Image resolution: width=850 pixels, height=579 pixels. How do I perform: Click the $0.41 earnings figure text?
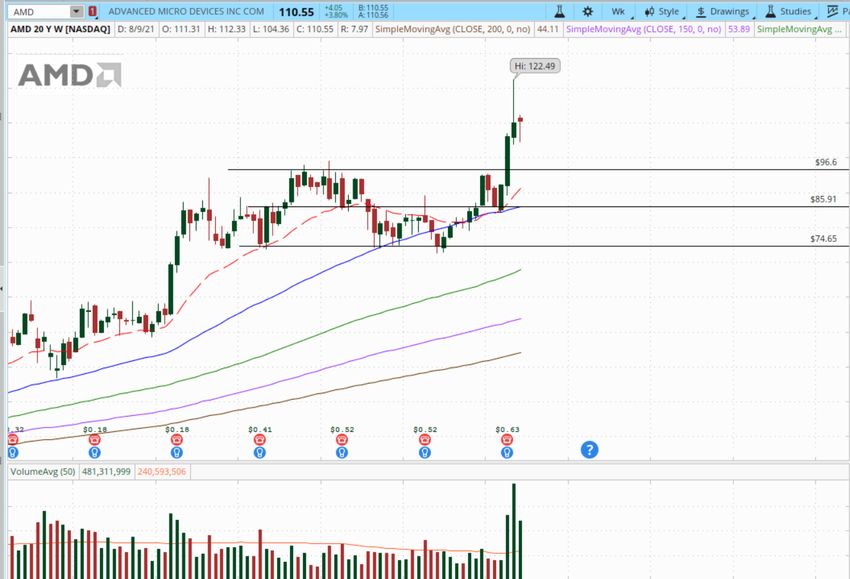[x=260, y=429]
